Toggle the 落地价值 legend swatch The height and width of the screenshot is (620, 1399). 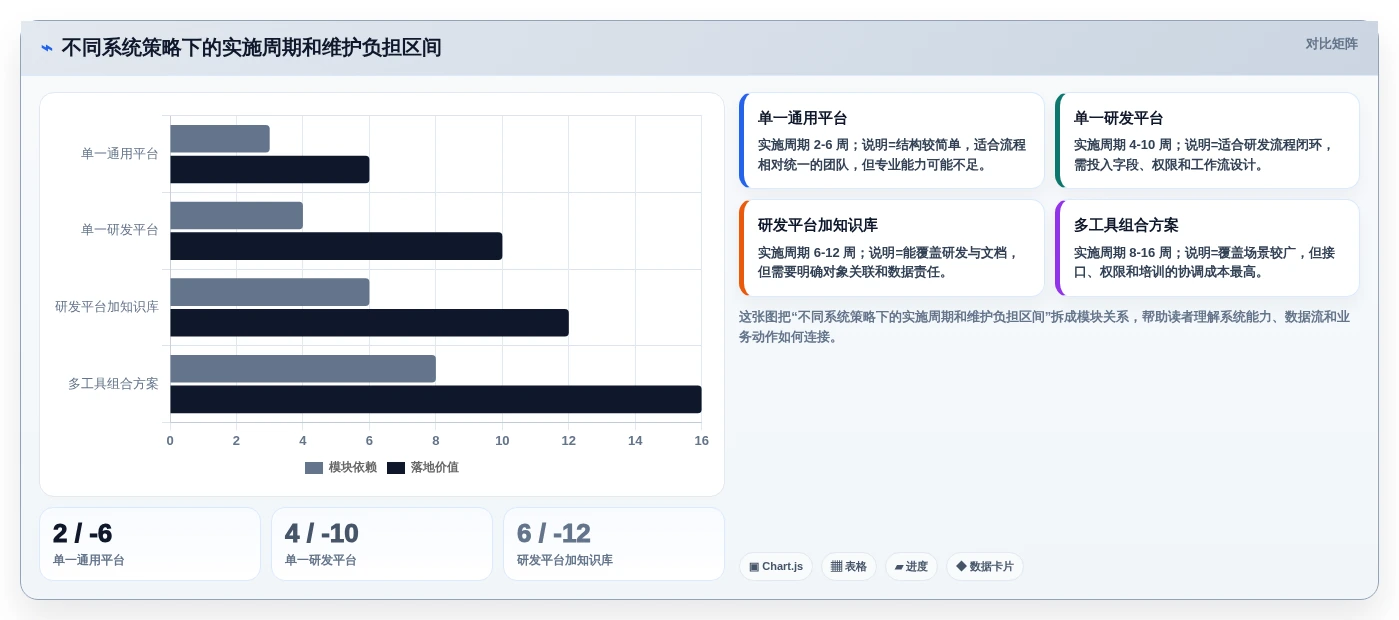point(396,468)
